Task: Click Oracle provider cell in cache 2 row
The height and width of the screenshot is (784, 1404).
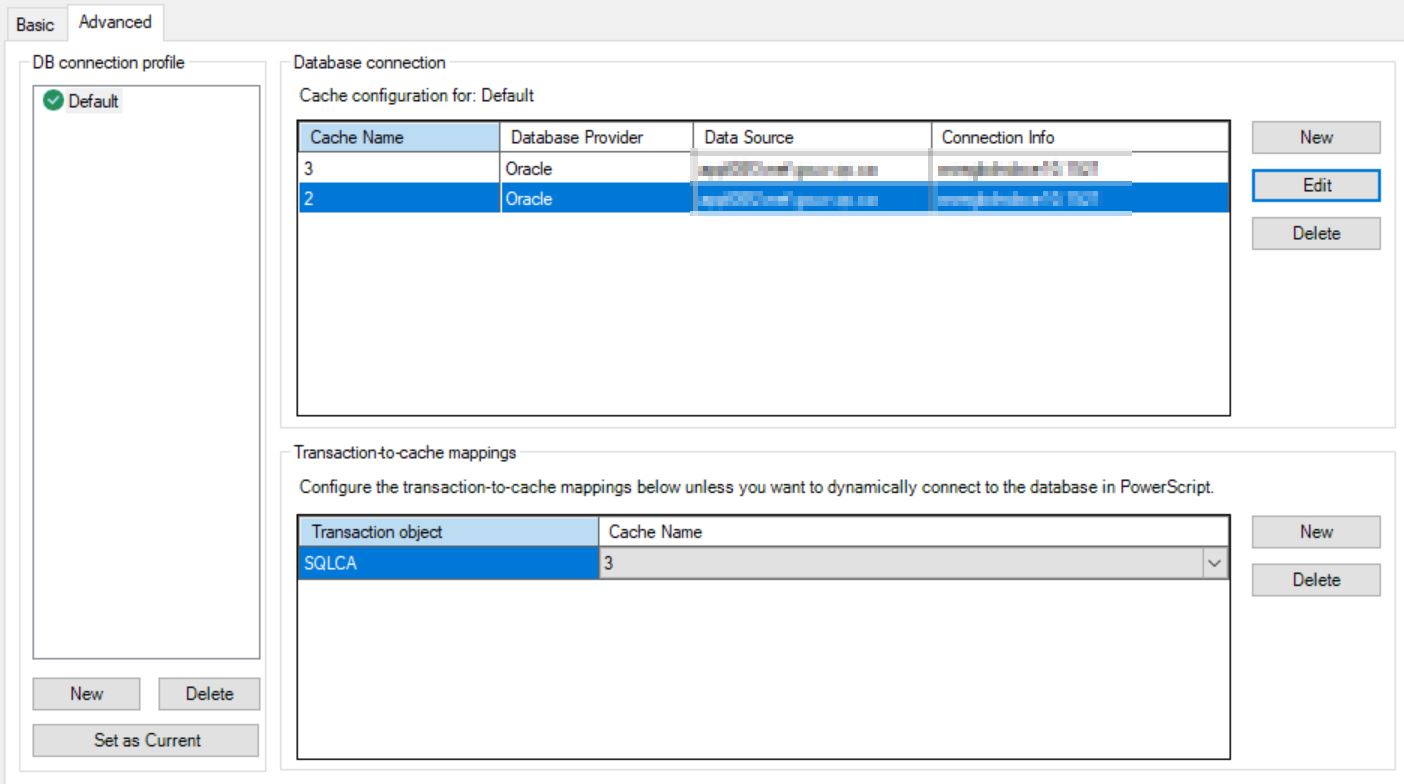Action: coord(595,198)
